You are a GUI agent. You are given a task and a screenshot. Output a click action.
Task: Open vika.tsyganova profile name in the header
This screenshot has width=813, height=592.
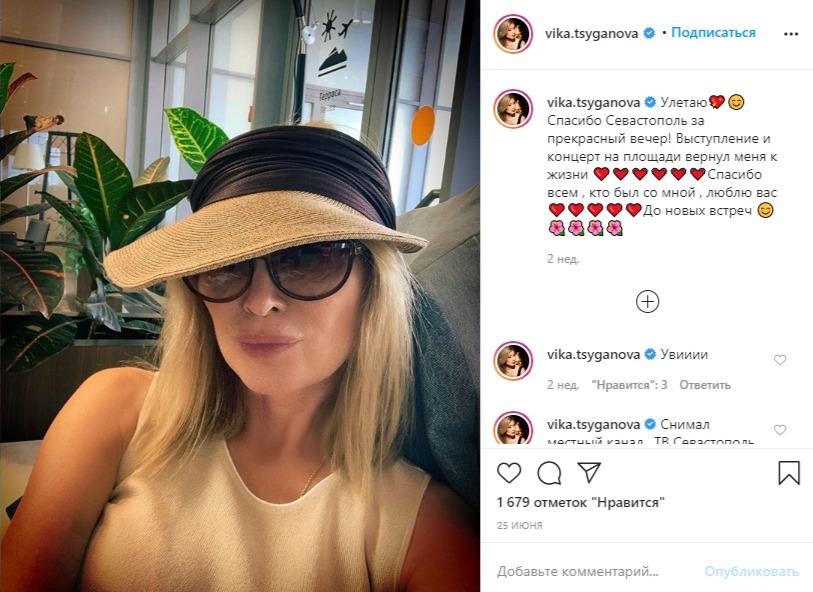click(591, 34)
